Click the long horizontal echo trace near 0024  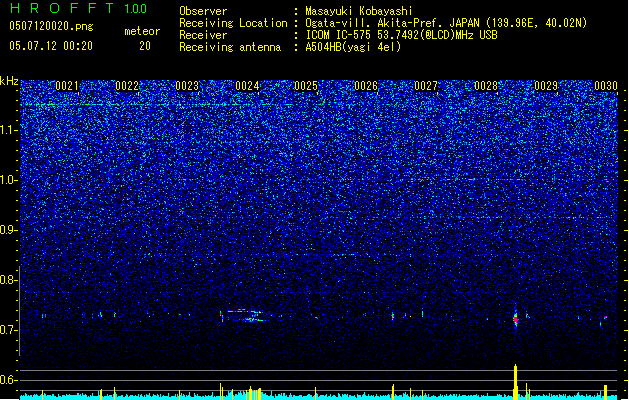(244, 315)
